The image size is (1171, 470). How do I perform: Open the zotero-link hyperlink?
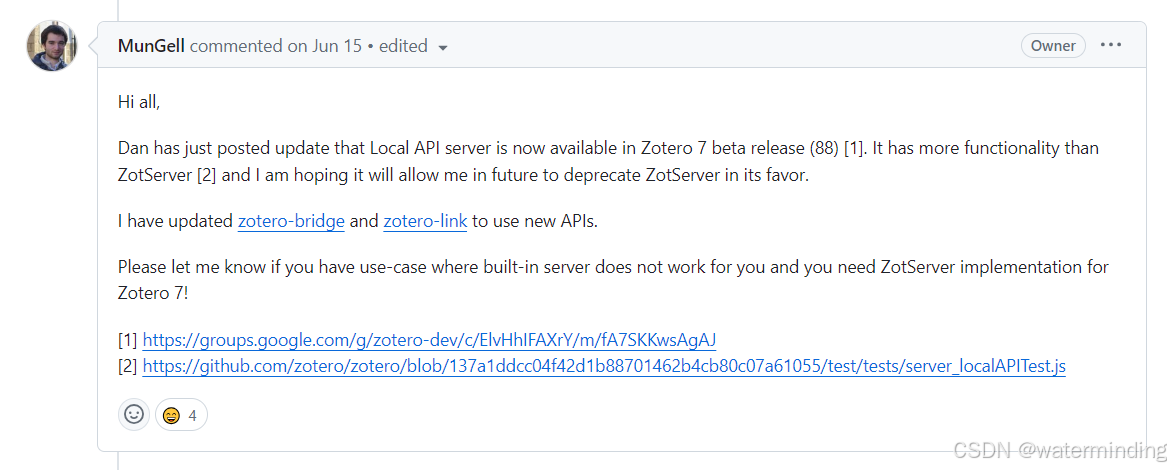click(x=425, y=221)
